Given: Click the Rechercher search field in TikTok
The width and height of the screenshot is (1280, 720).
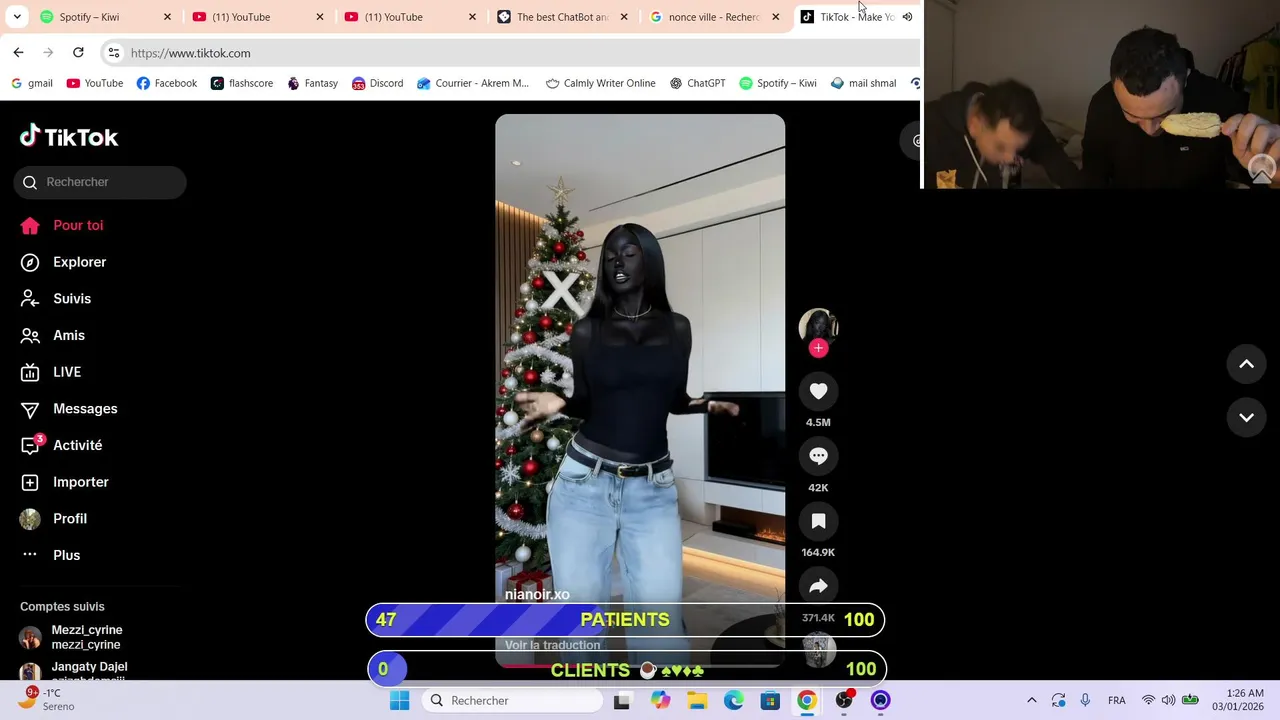Looking at the screenshot, I should (x=100, y=182).
